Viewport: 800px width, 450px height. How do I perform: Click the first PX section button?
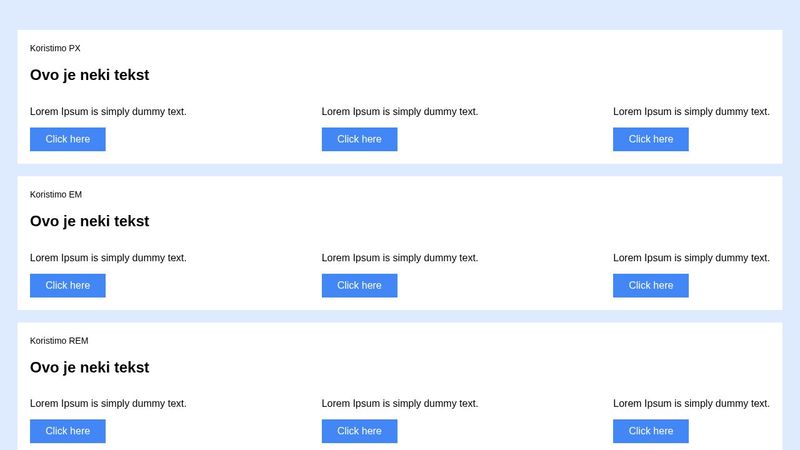[68, 139]
